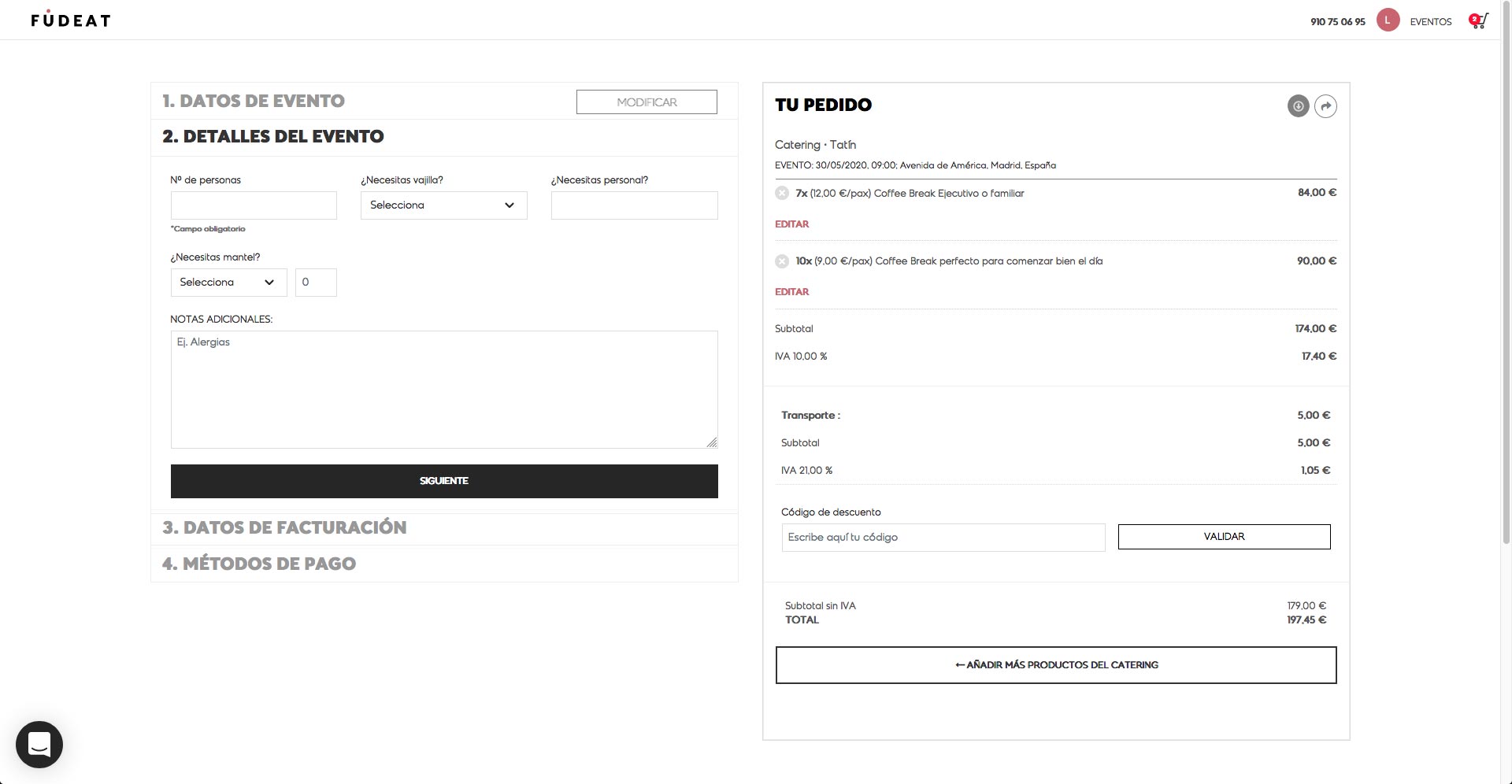
Task: Click the Catering · Tatín title
Action: 815,145
